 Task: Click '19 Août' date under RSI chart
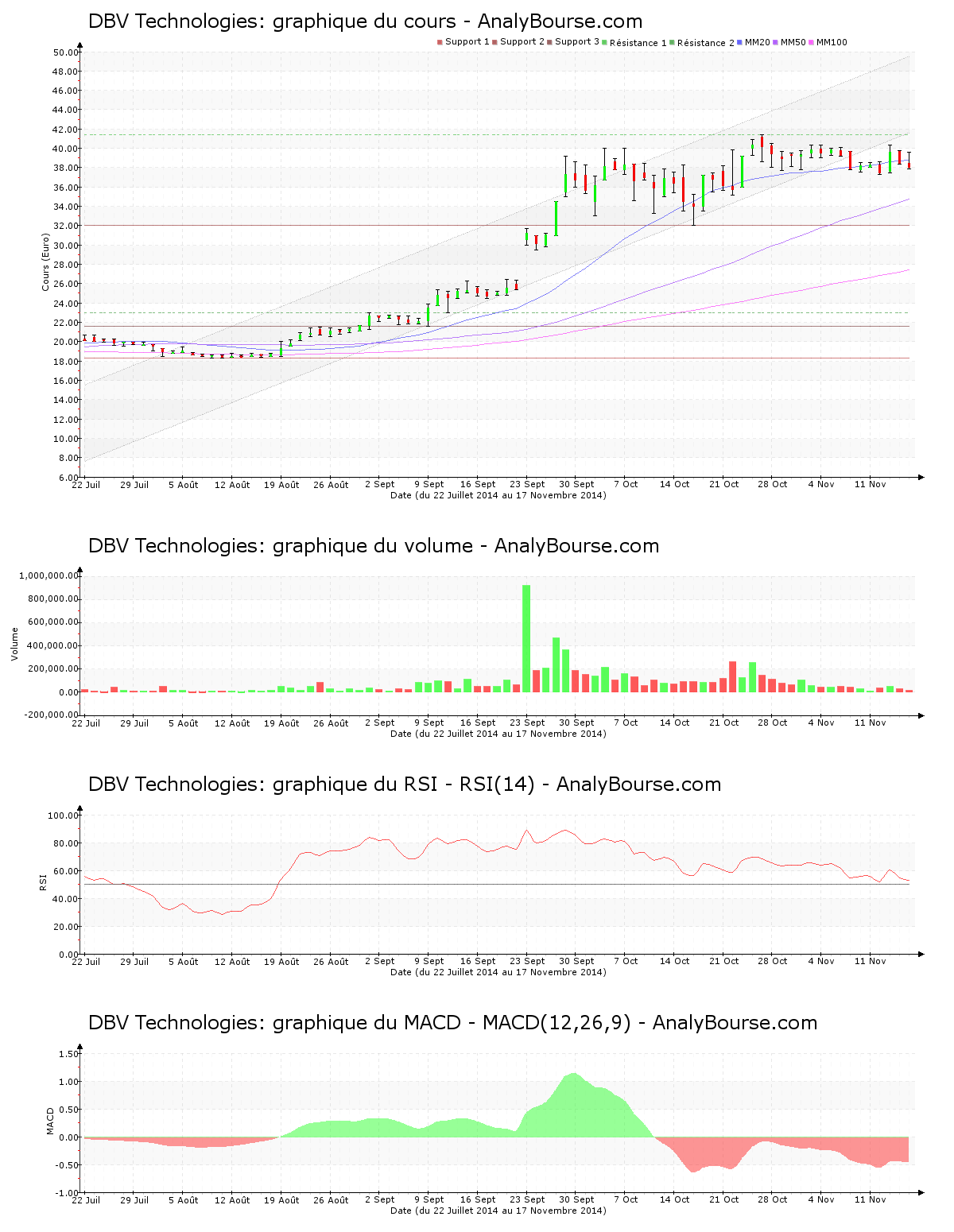coord(282,961)
